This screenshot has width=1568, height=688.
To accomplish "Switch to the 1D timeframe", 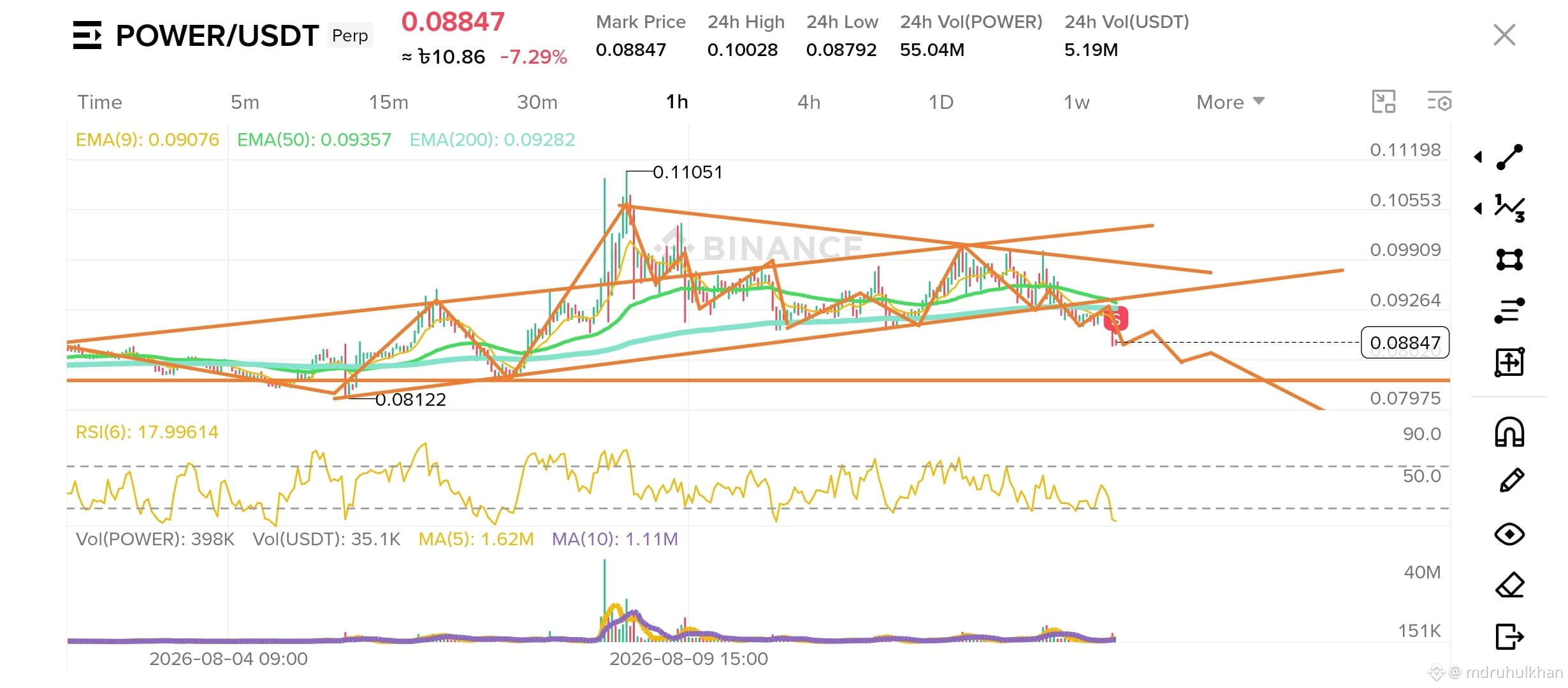I will click(x=941, y=102).
